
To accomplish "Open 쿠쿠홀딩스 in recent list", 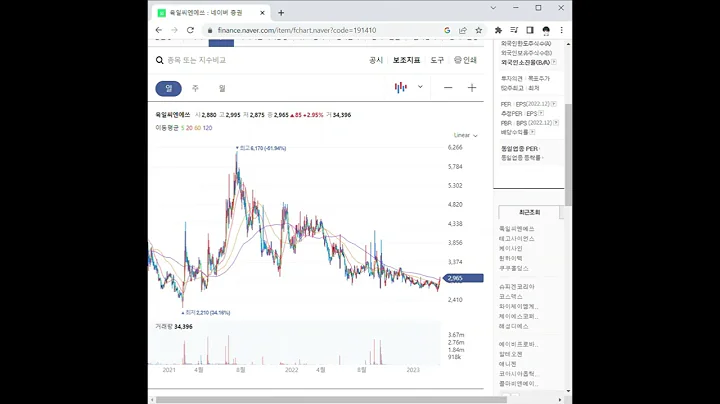I will tap(514, 268).
